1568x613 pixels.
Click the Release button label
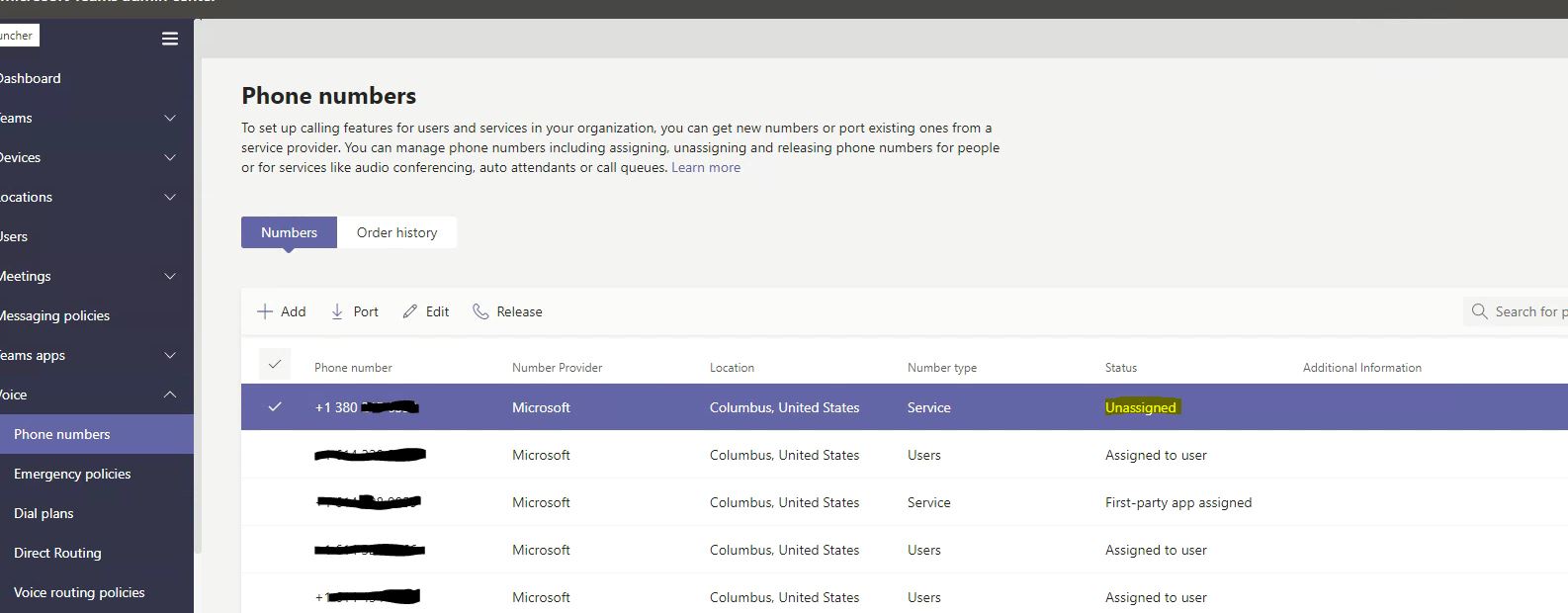pyautogui.click(x=519, y=311)
